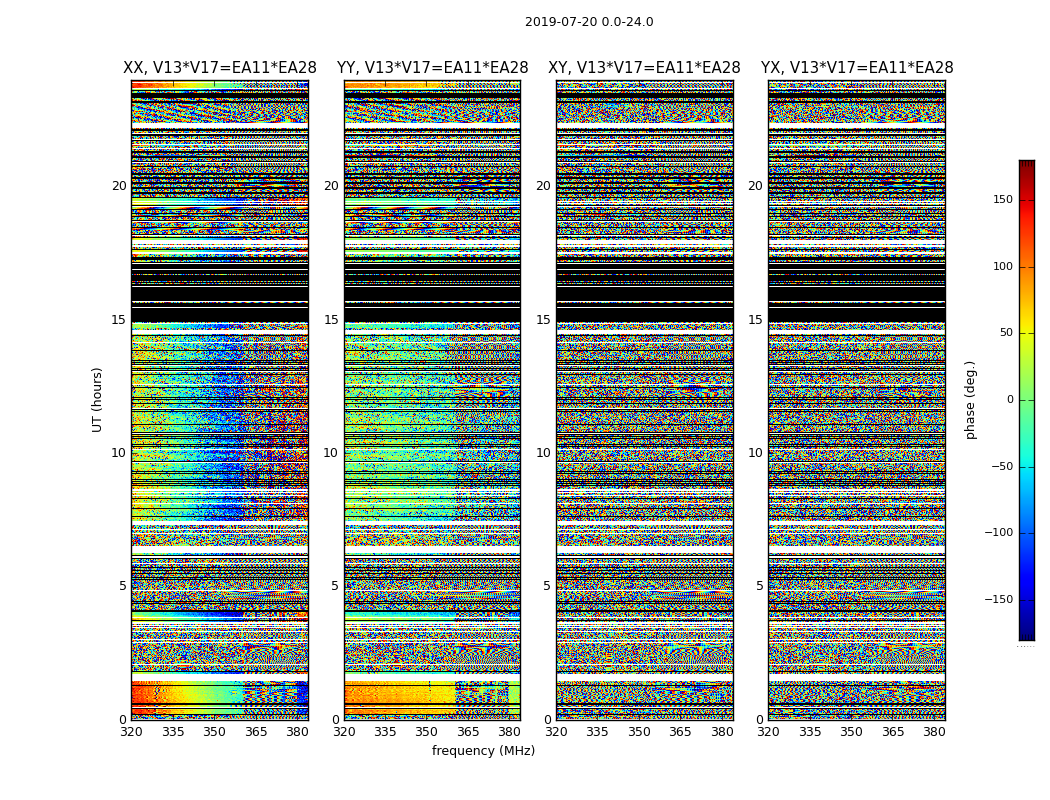The height and width of the screenshot is (800, 1050).
Task: Click the 365 frequency tick under YX panel
Action: click(893, 732)
